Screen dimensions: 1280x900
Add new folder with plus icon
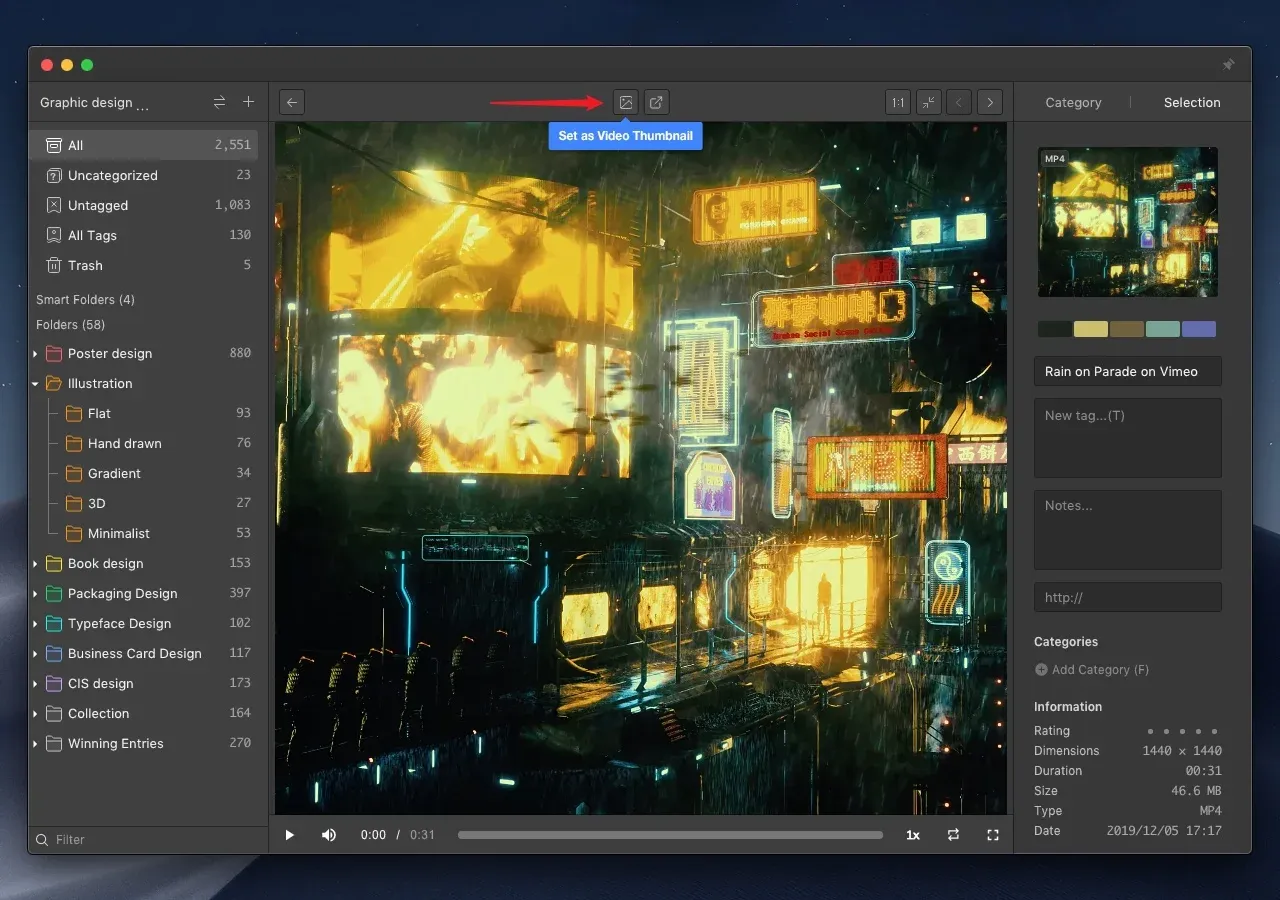click(x=249, y=102)
